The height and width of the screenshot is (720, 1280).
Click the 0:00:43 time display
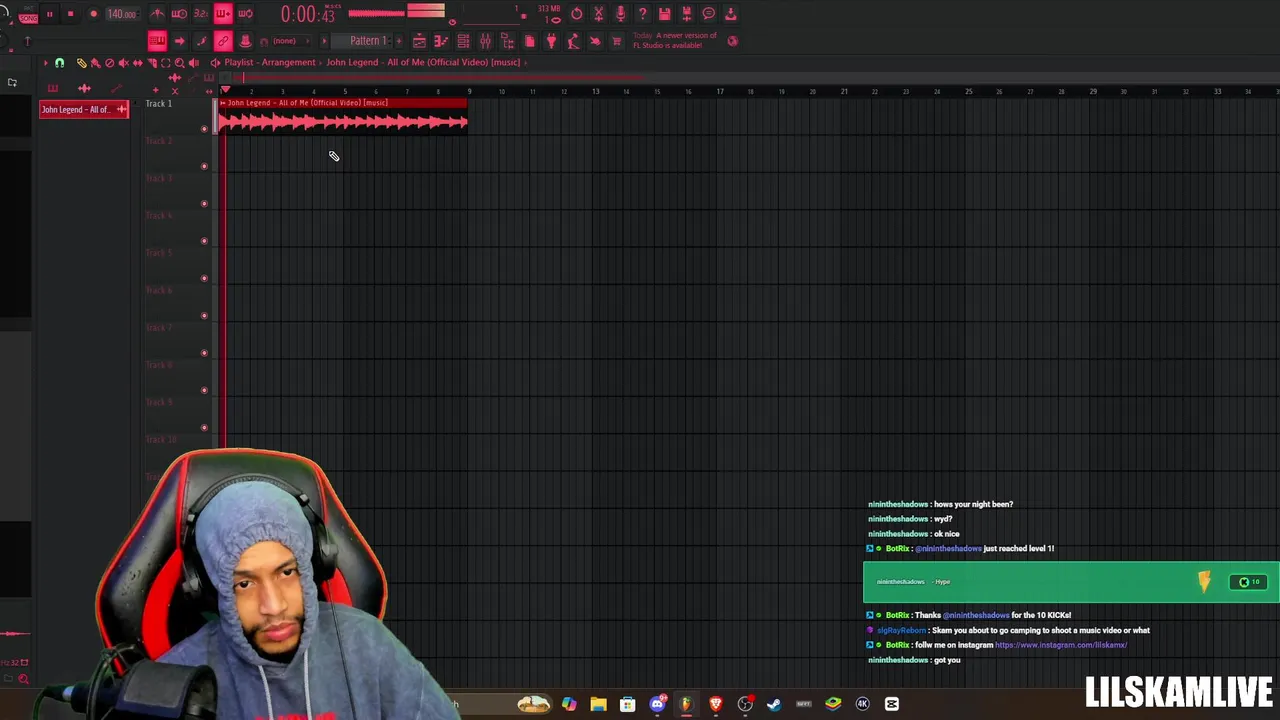click(308, 14)
